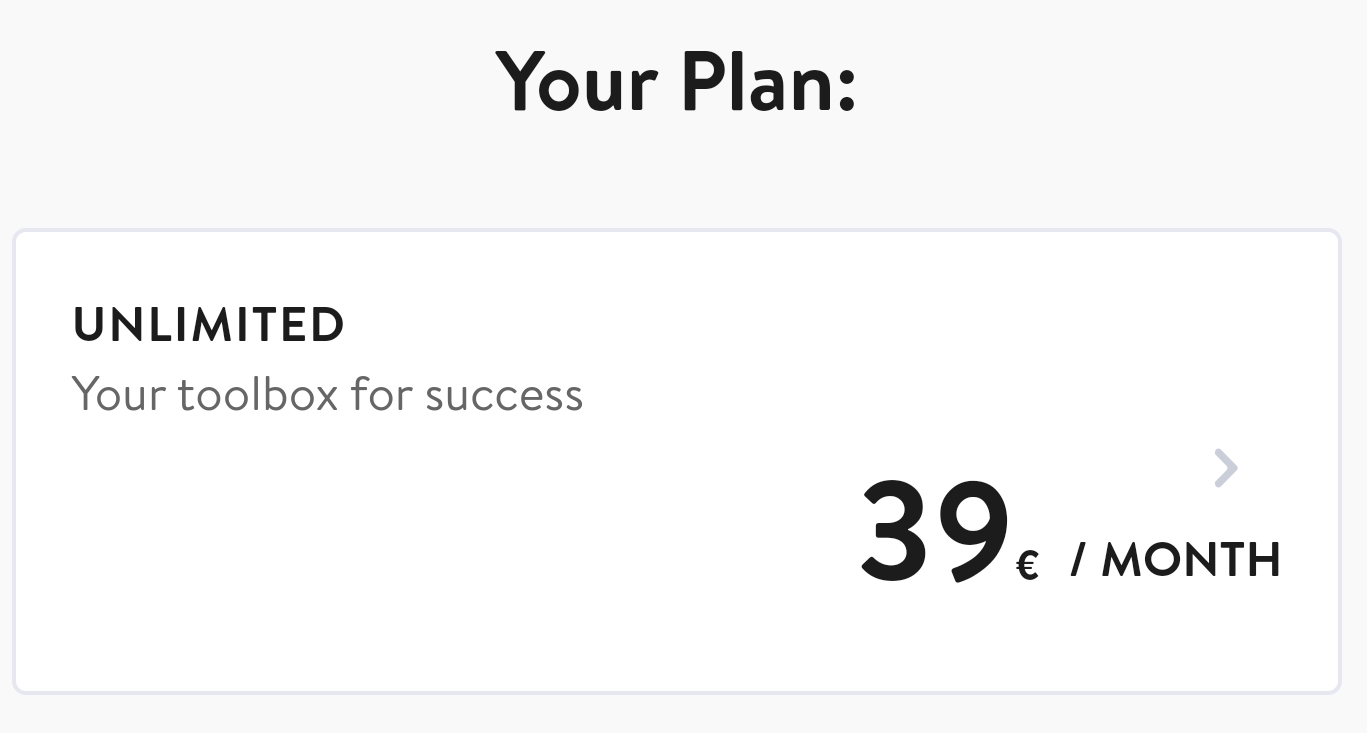Click the right chevron arrow on plan card
1367x733 pixels.
point(1226,468)
